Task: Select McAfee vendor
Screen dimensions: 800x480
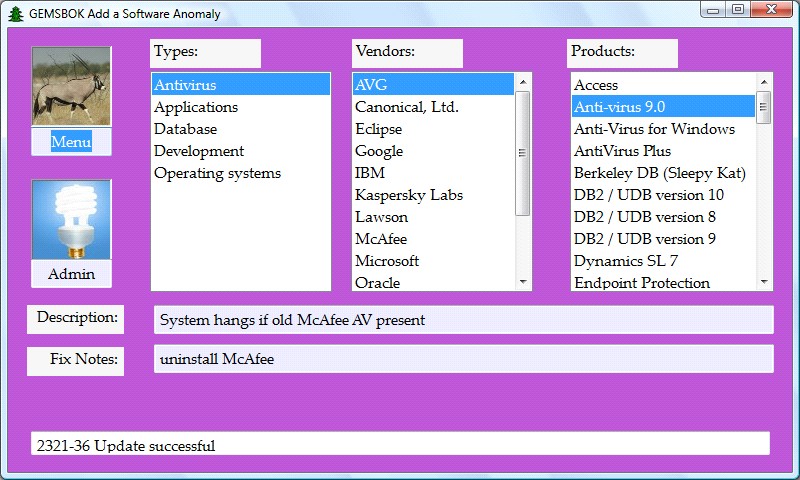Action: point(434,239)
